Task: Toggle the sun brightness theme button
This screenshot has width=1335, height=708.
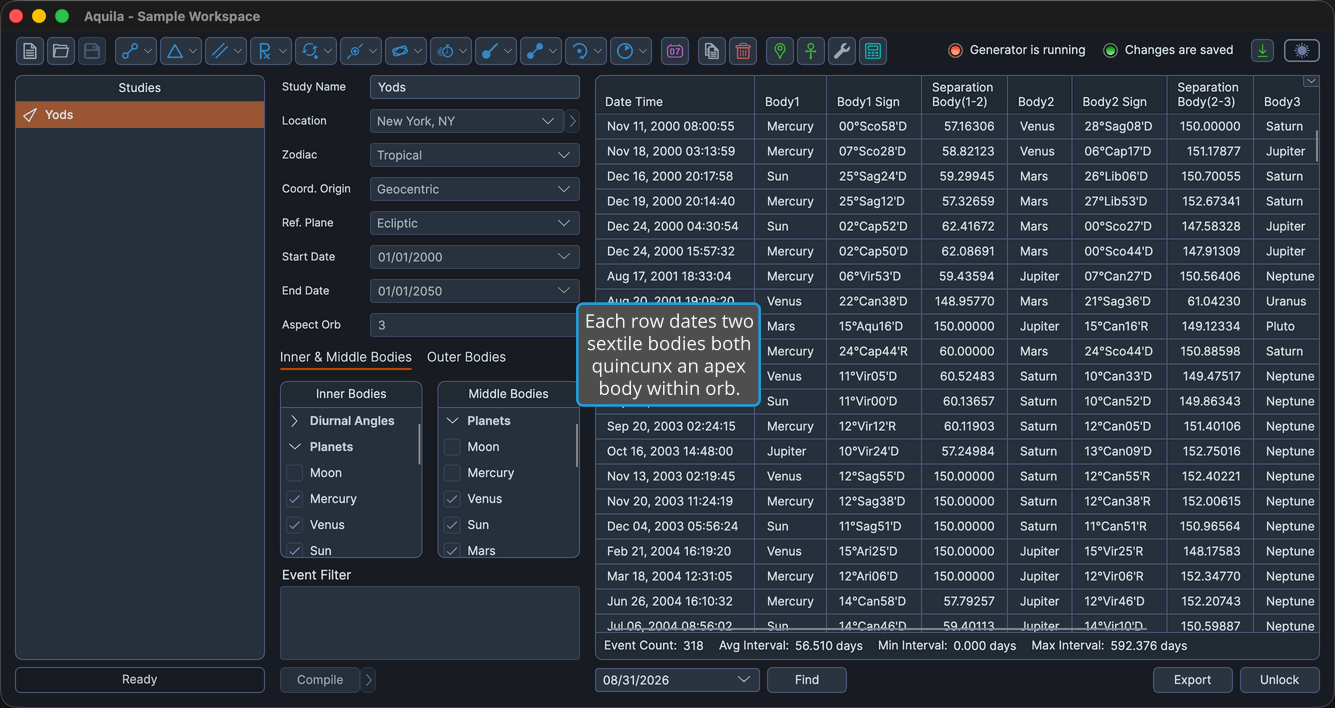Action: click(1301, 50)
